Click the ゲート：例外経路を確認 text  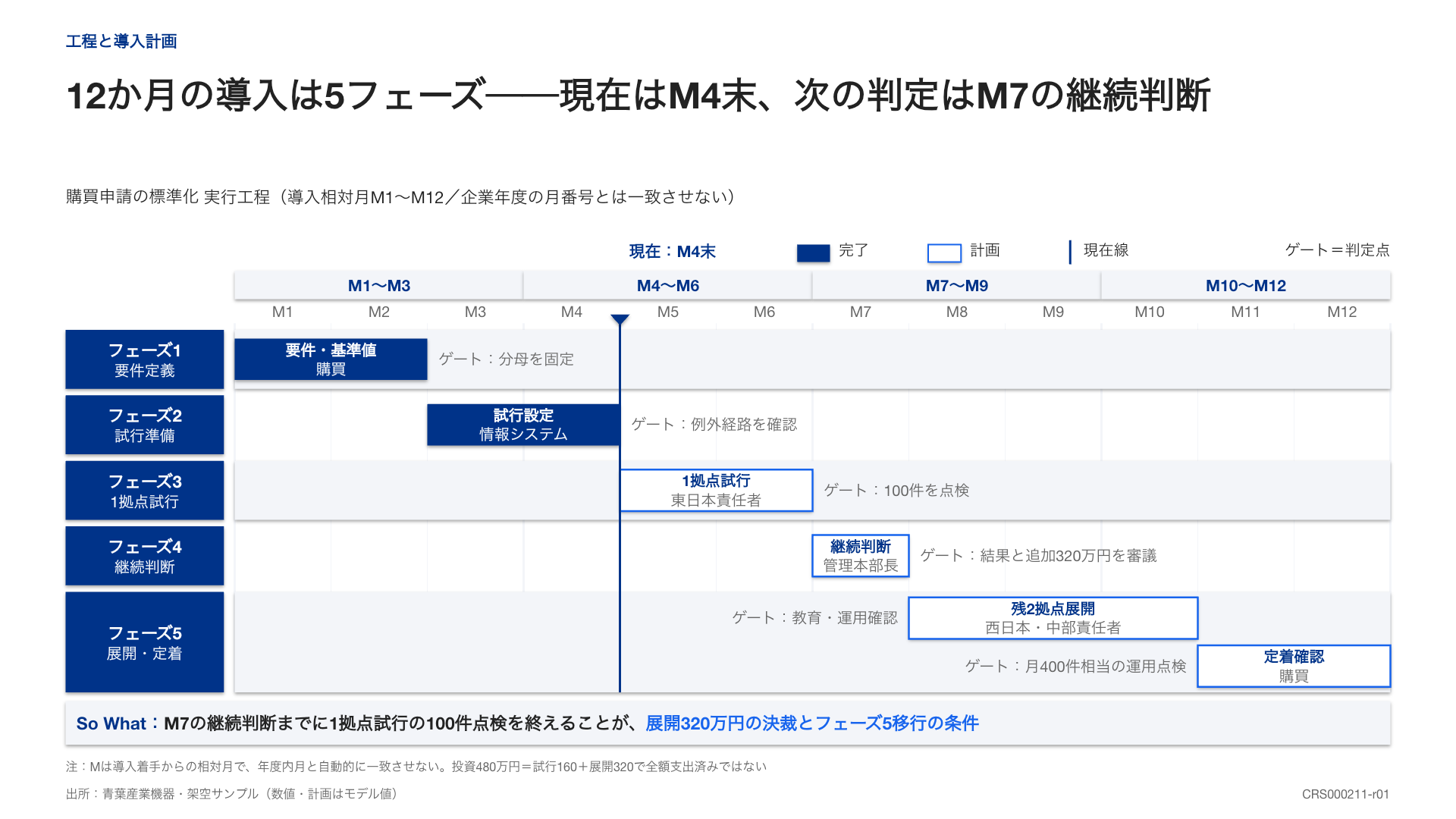pos(714,425)
